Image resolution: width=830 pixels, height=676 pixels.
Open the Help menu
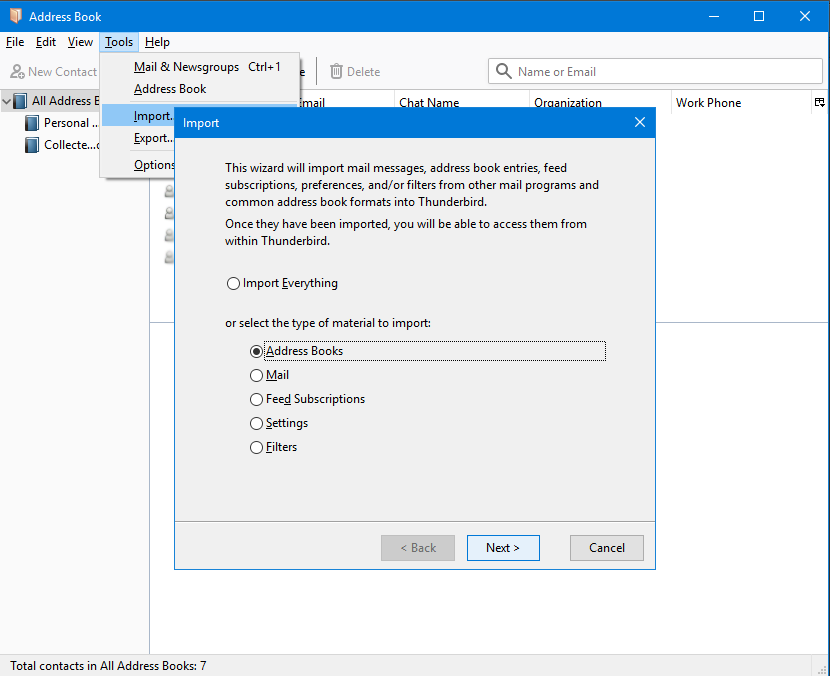157,42
